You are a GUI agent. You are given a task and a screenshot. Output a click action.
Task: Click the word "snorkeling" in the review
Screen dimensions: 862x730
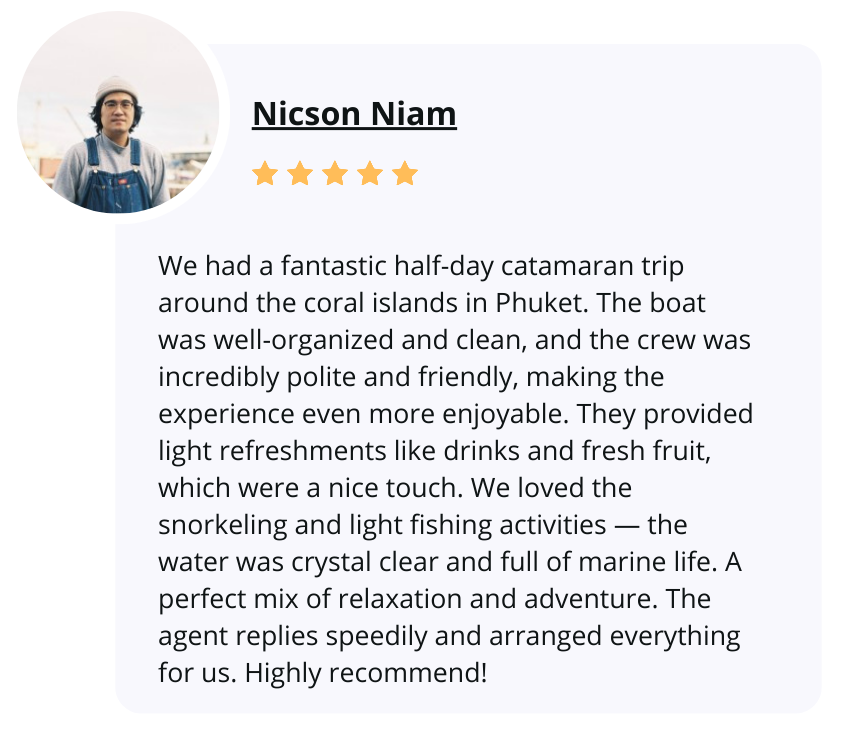coord(223,525)
